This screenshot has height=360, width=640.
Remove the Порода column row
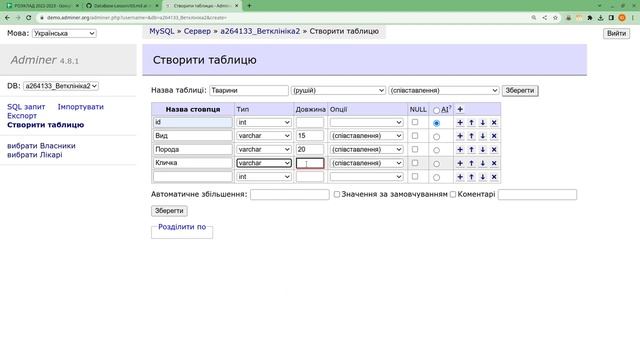point(494,149)
